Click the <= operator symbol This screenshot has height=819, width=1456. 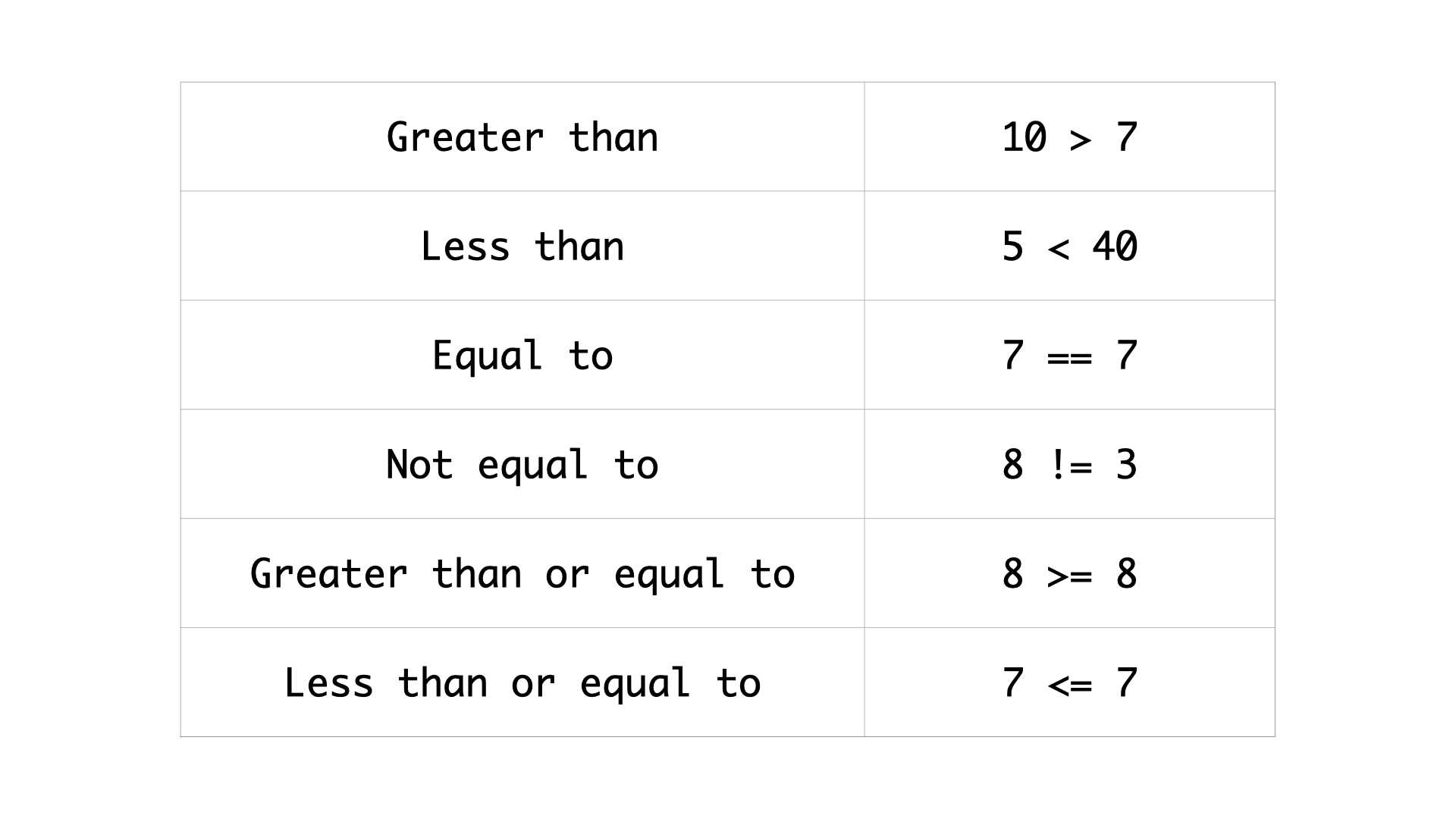(1069, 686)
